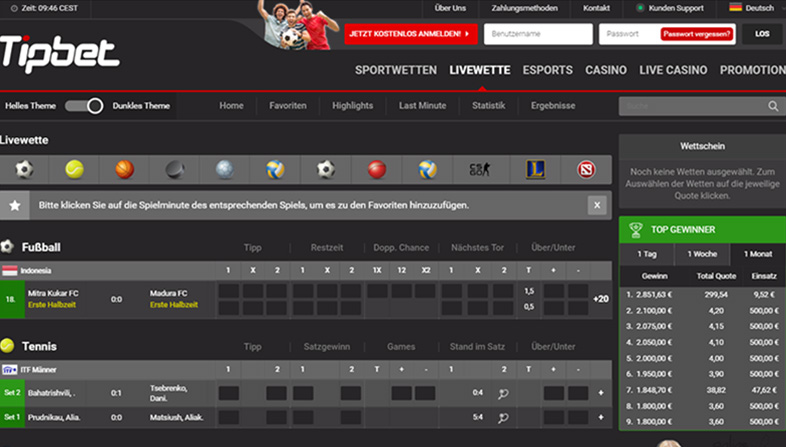
Task: Select the ice hockey puck icon
Action: pos(175,170)
